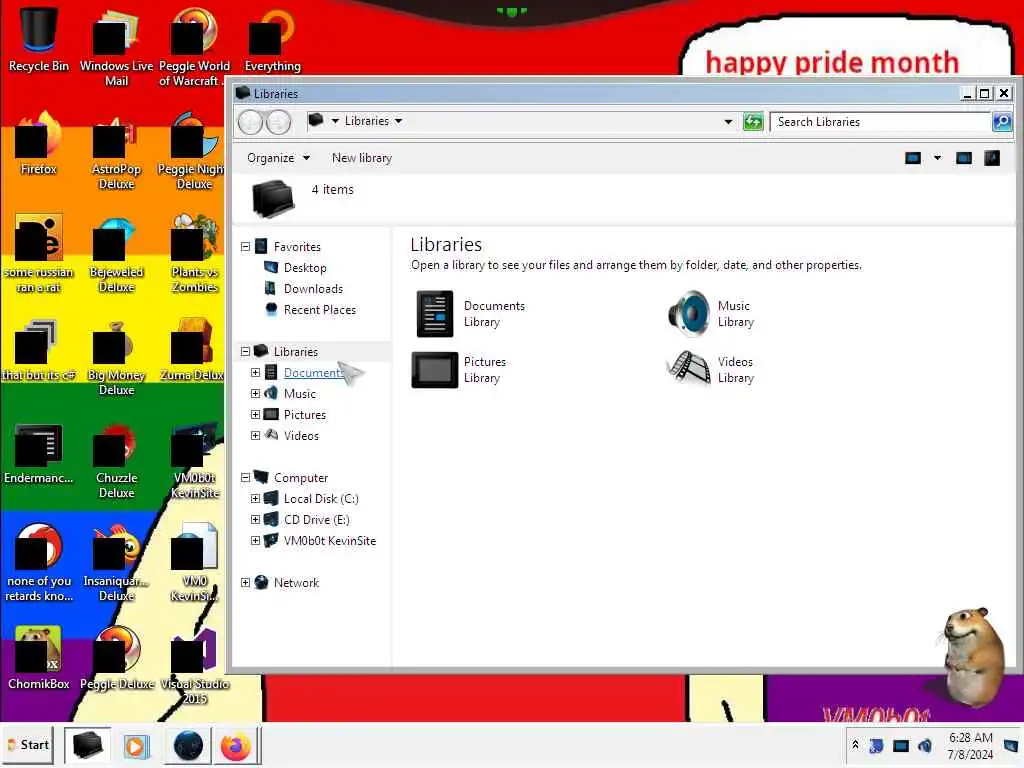Expand CD Drive (E:) node
This screenshot has height=768, width=1024.
(x=255, y=519)
